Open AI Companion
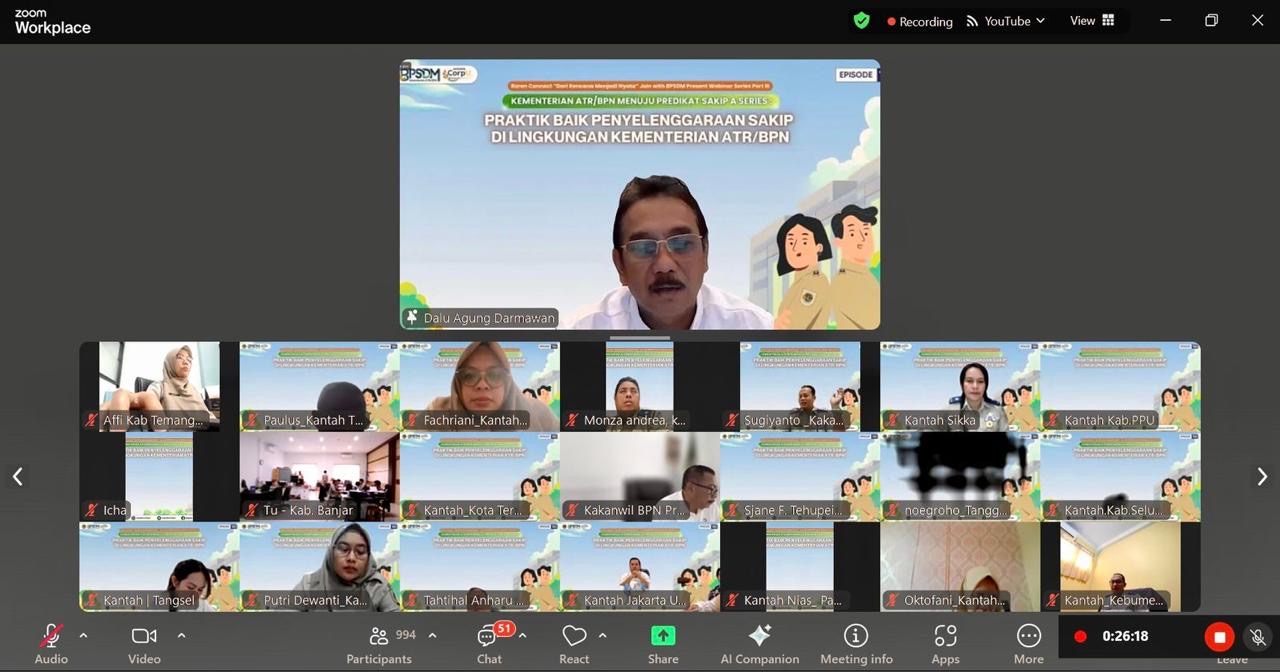This screenshot has width=1280, height=672. point(760,637)
